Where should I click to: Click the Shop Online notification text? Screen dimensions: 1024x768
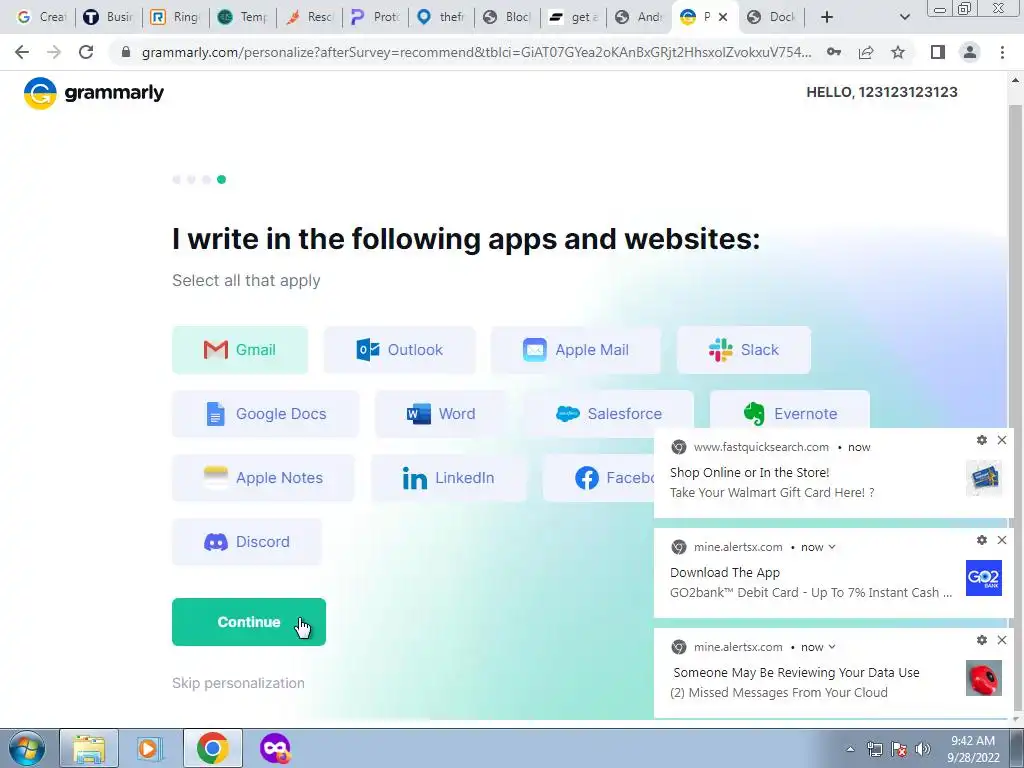coord(749,473)
